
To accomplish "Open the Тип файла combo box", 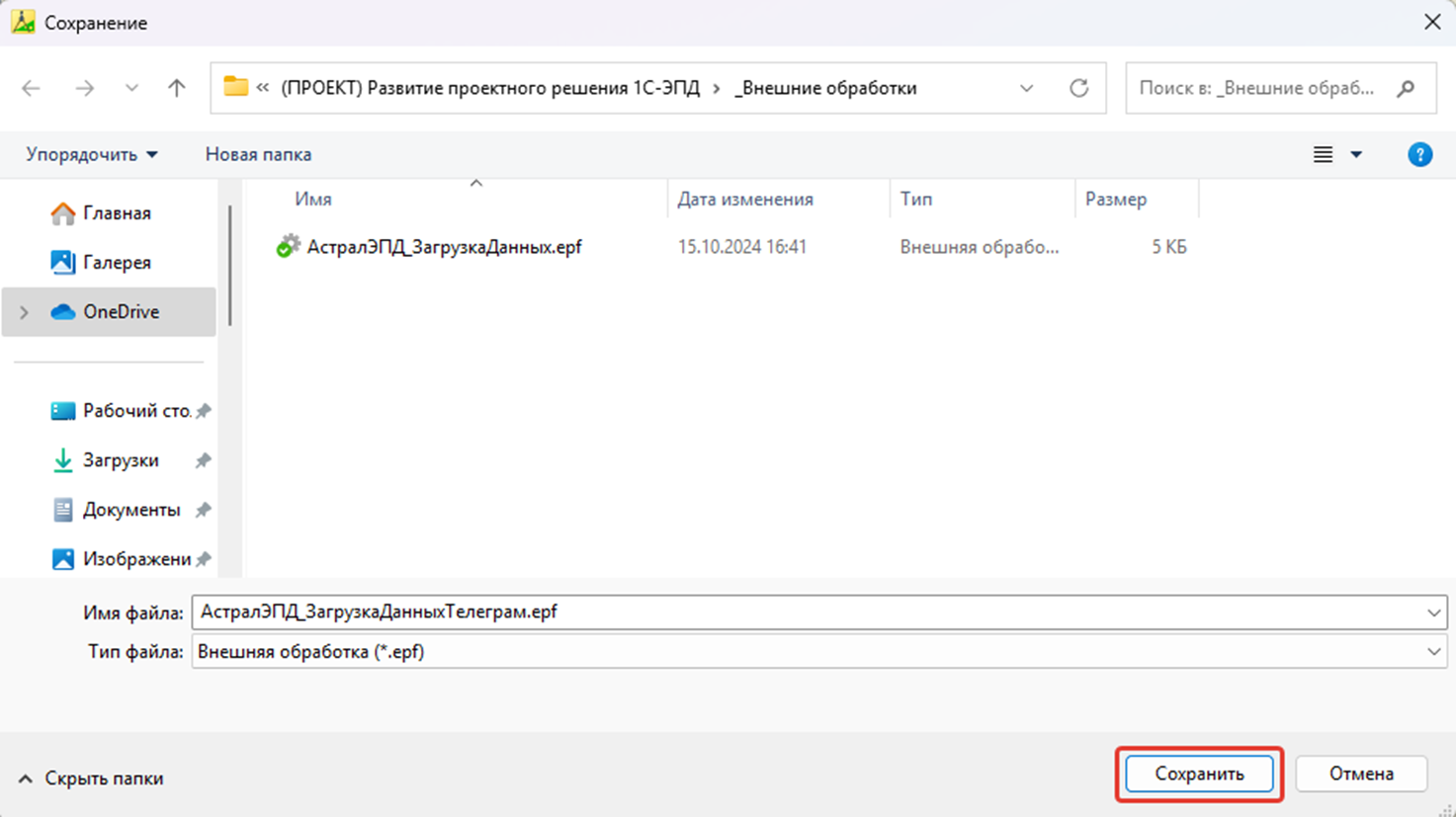I will [x=819, y=652].
